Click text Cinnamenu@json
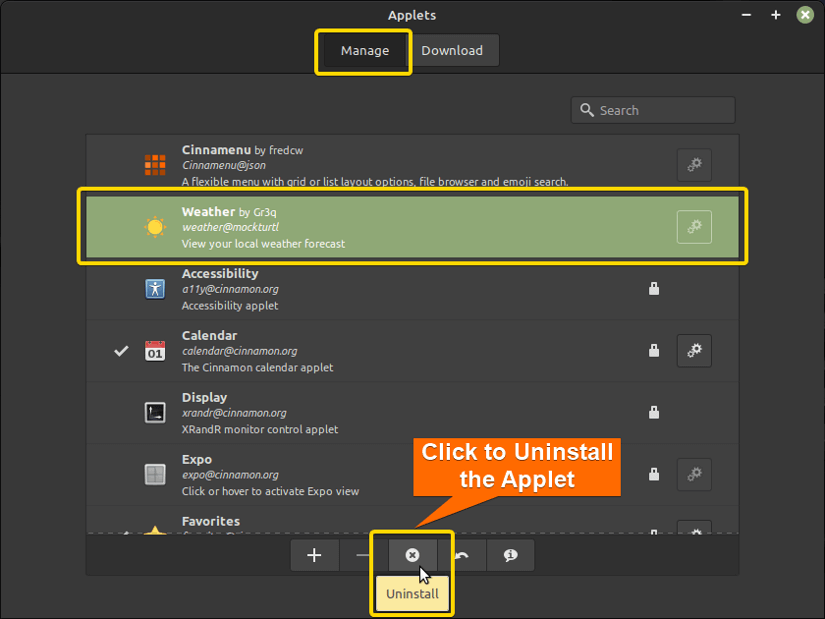 pyautogui.click(x=224, y=165)
